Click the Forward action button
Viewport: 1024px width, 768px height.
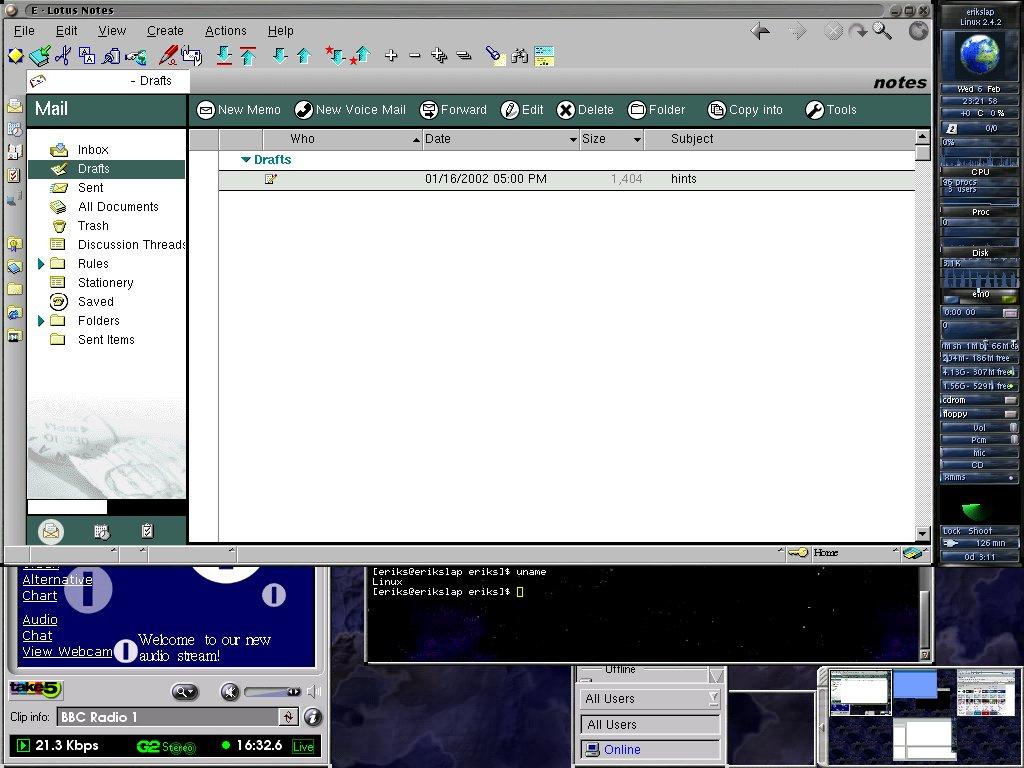click(x=453, y=110)
